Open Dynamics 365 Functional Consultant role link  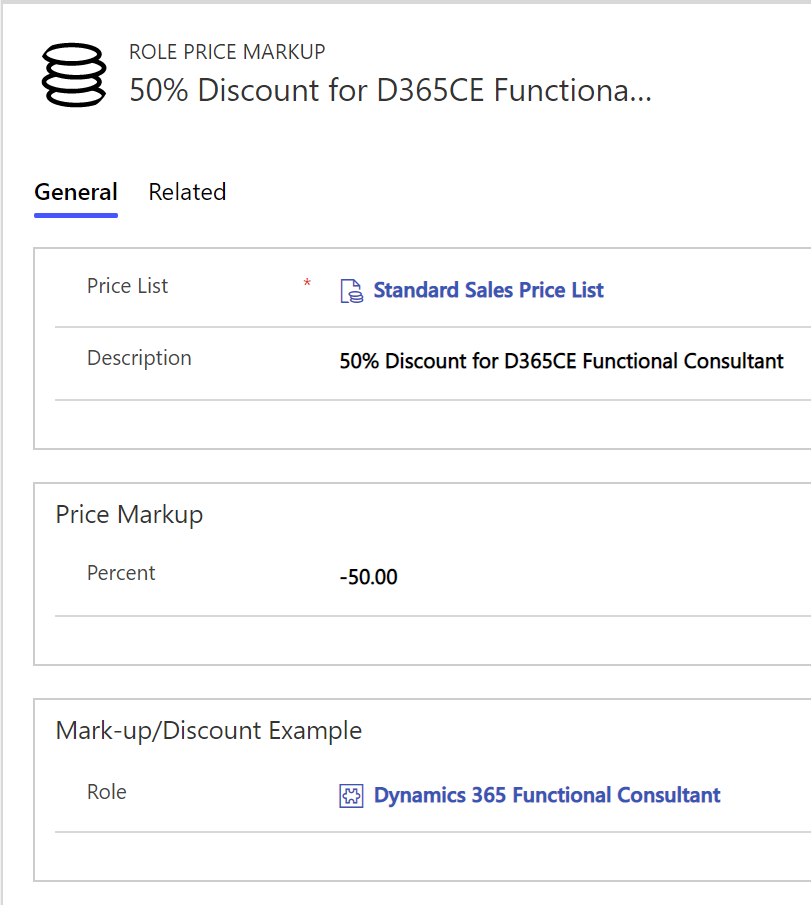pos(547,795)
